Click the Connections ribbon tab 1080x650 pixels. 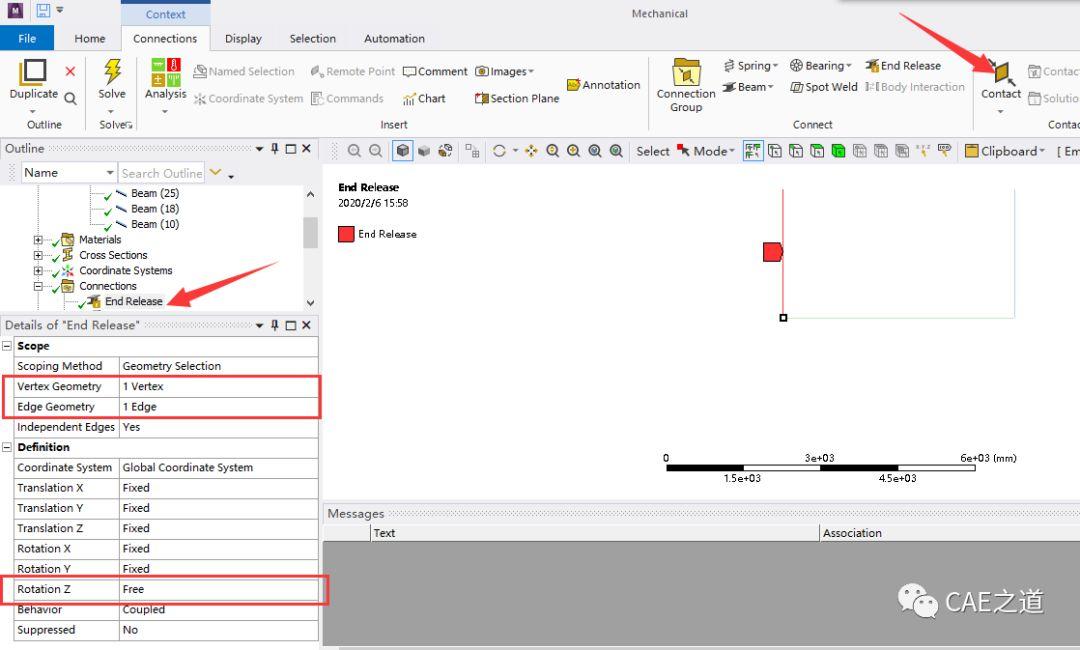pos(165,39)
